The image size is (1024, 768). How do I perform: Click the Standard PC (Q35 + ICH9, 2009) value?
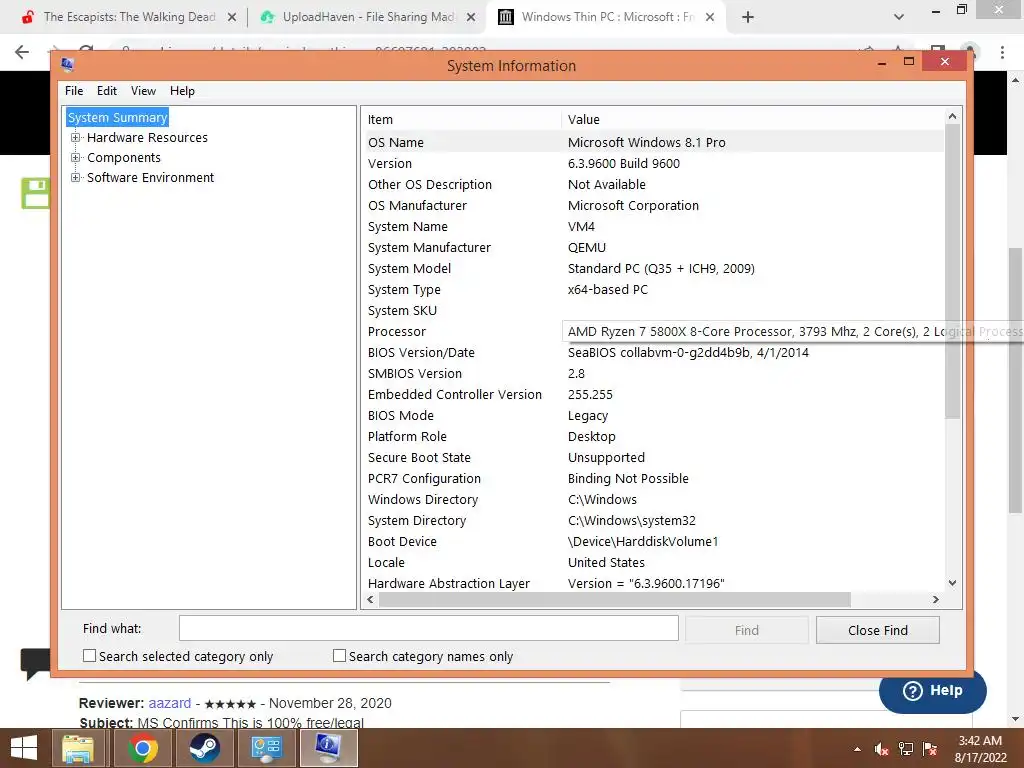pyautogui.click(x=661, y=268)
